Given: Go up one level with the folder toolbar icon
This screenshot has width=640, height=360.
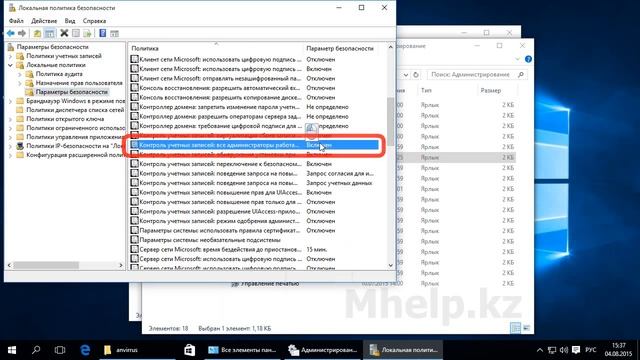Looking at the screenshot, I should pos(37,33).
